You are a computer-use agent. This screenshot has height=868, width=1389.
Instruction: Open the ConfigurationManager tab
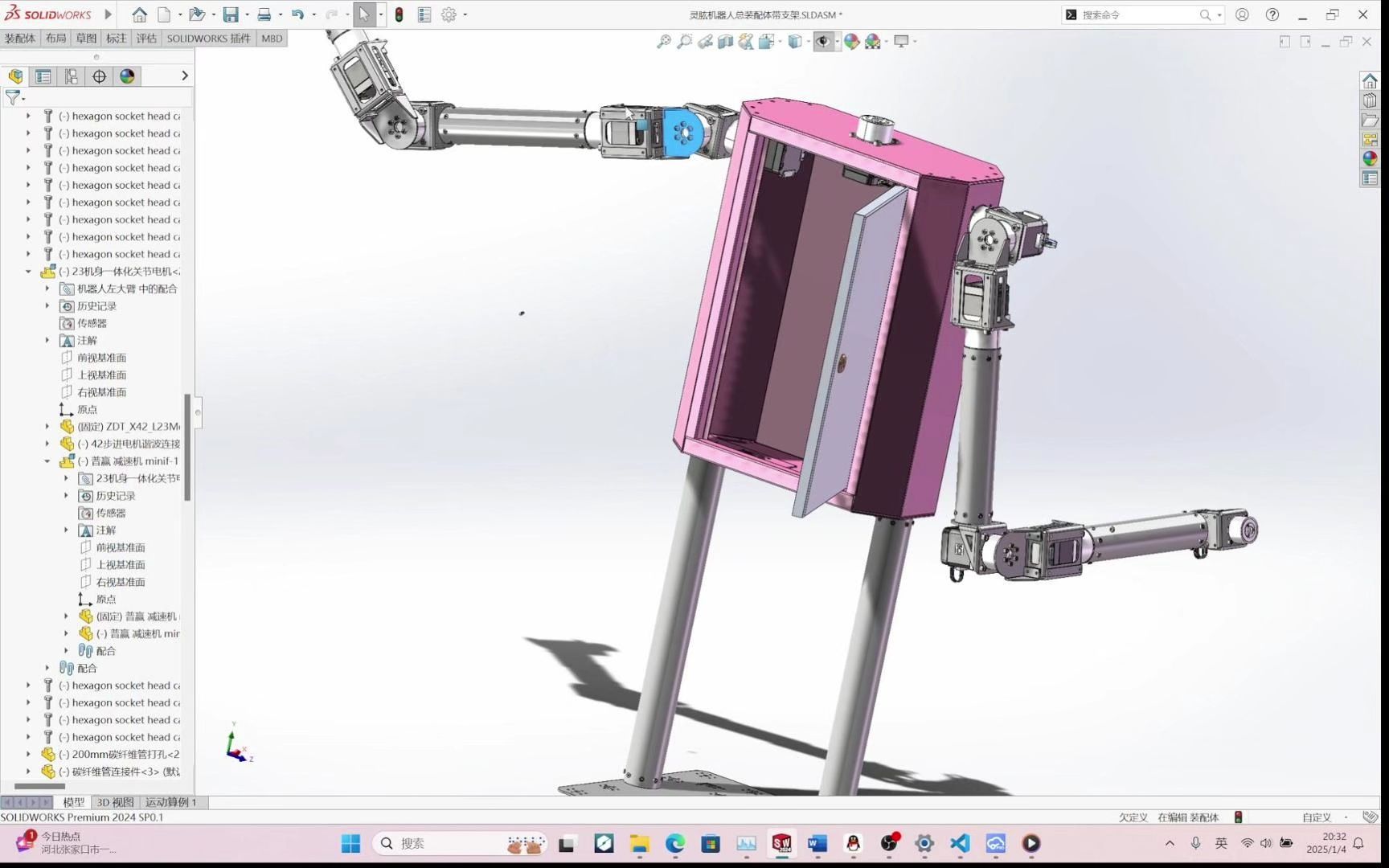72,76
